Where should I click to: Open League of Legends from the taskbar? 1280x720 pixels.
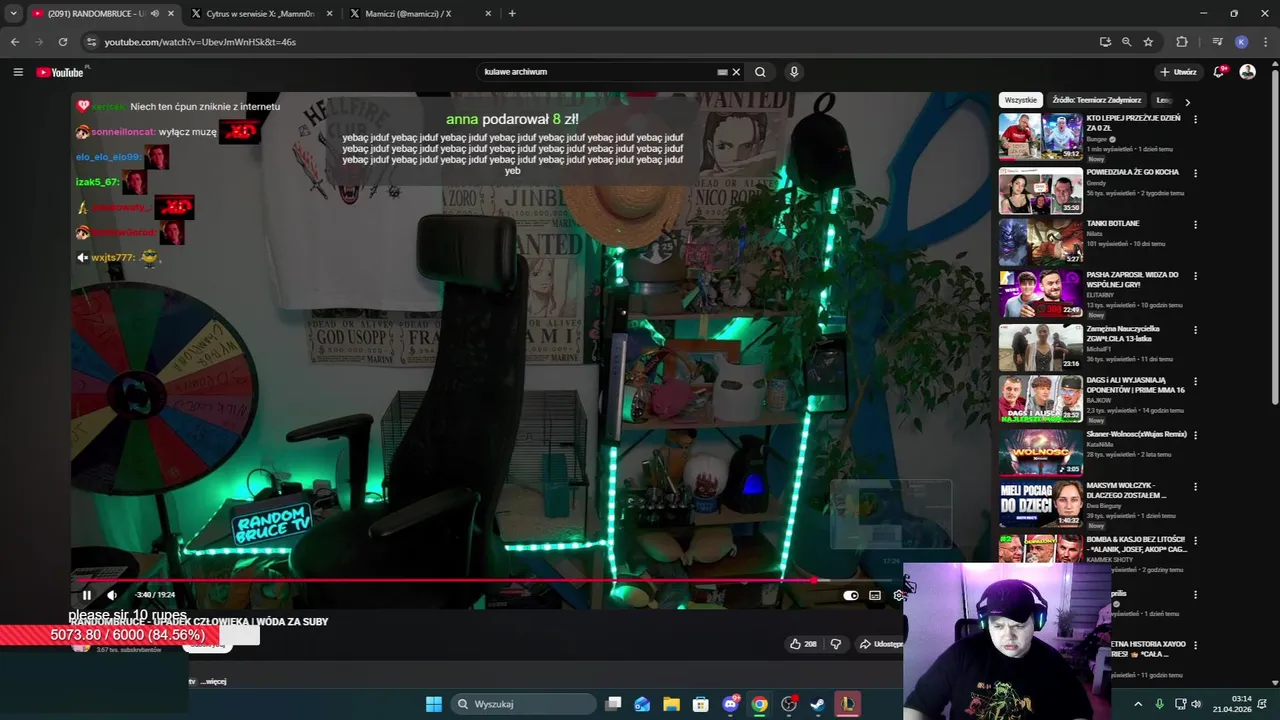point(847,704)
